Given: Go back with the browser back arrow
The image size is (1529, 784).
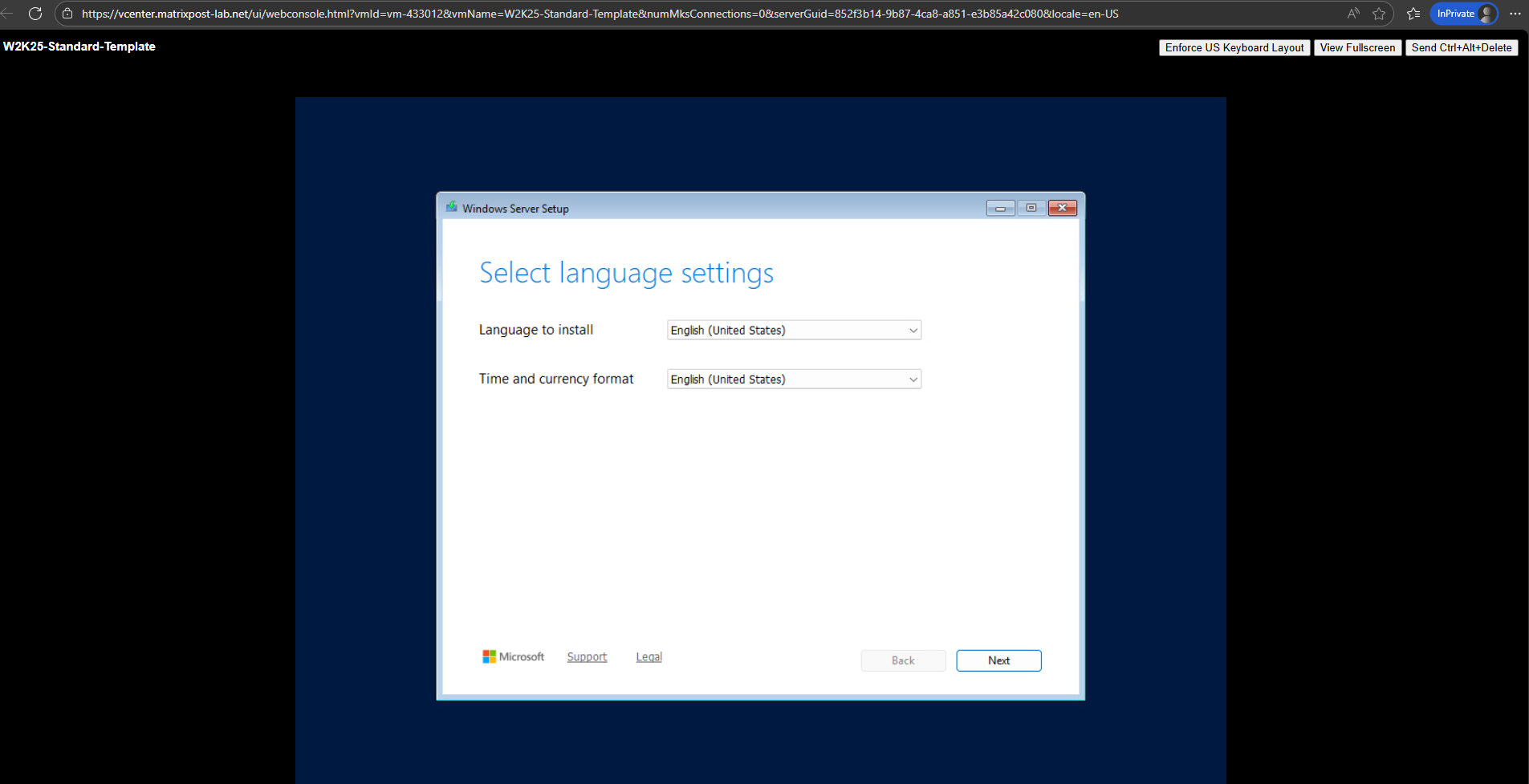Looking at the screenshot, I should (7, 14).
